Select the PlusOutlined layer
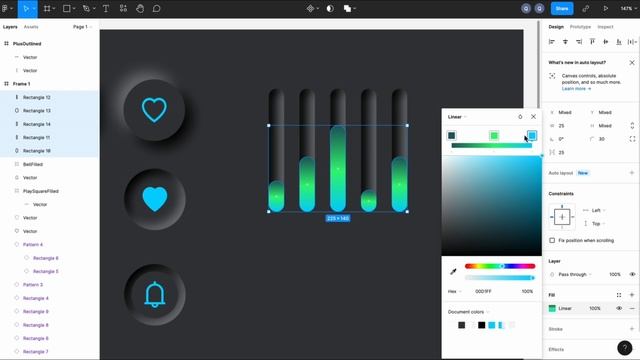The height and width of the screenshot is (360, 640). 27,44
